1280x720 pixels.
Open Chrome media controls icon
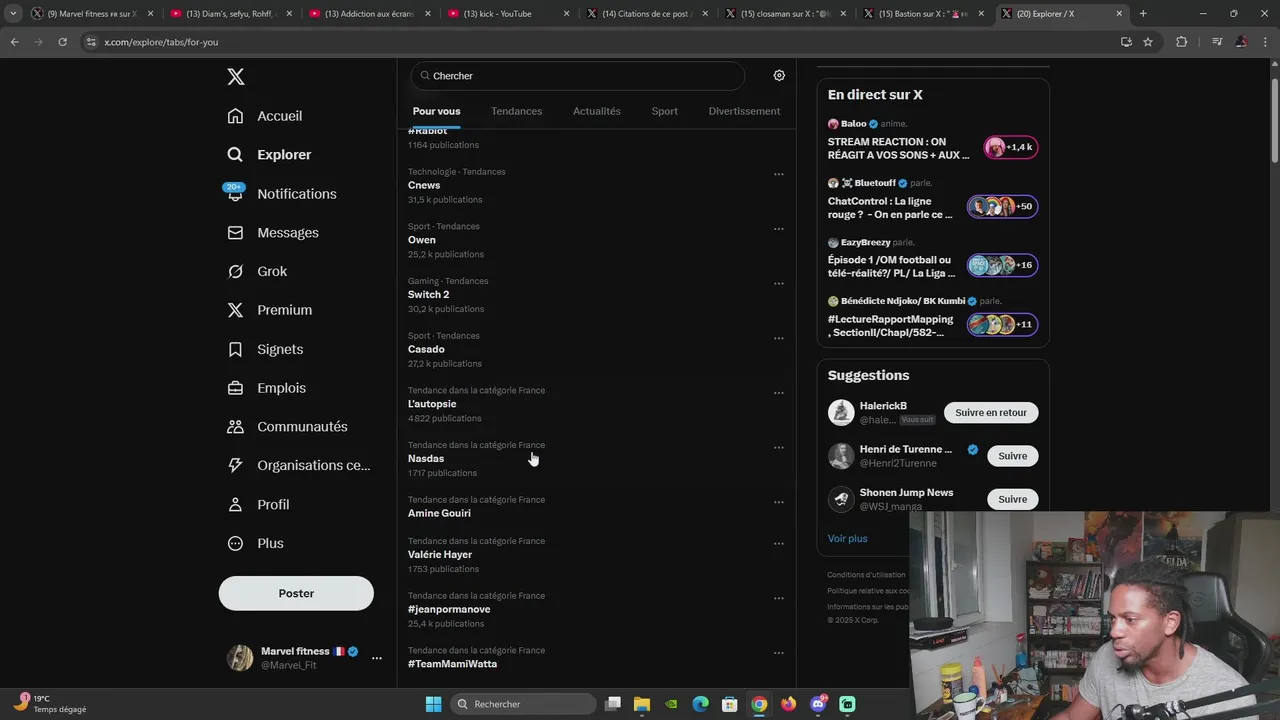pos(1217,42)
